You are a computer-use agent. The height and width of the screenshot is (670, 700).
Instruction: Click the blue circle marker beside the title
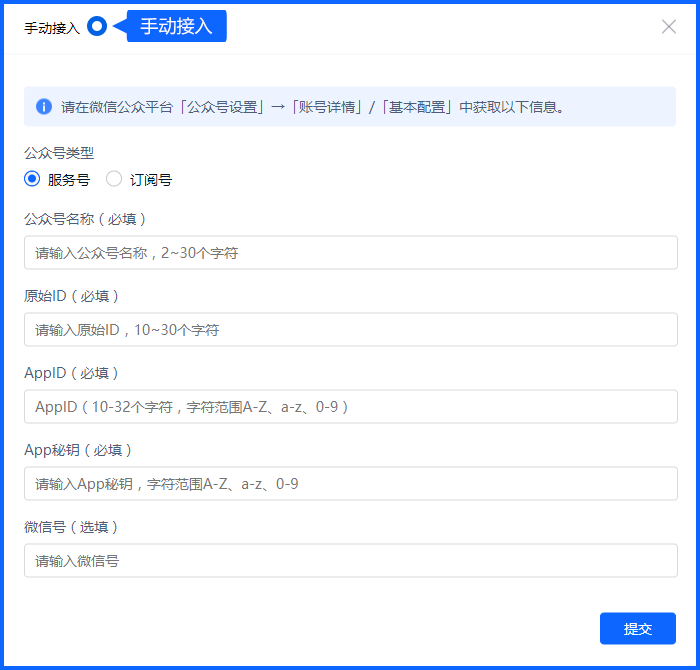pyautogui.click(x=97, y=27)
